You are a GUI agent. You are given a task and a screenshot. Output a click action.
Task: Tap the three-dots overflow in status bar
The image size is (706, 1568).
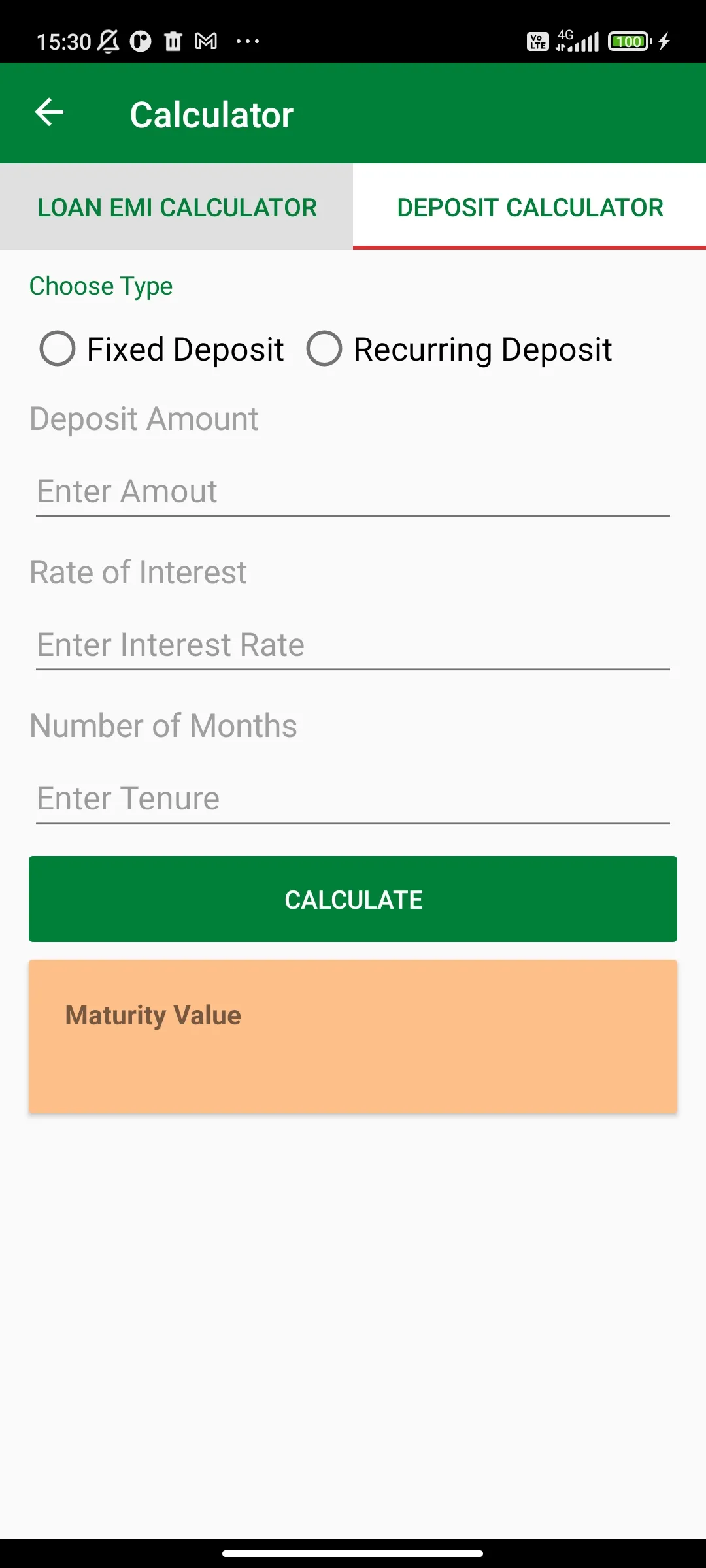(x=248, y=42)
